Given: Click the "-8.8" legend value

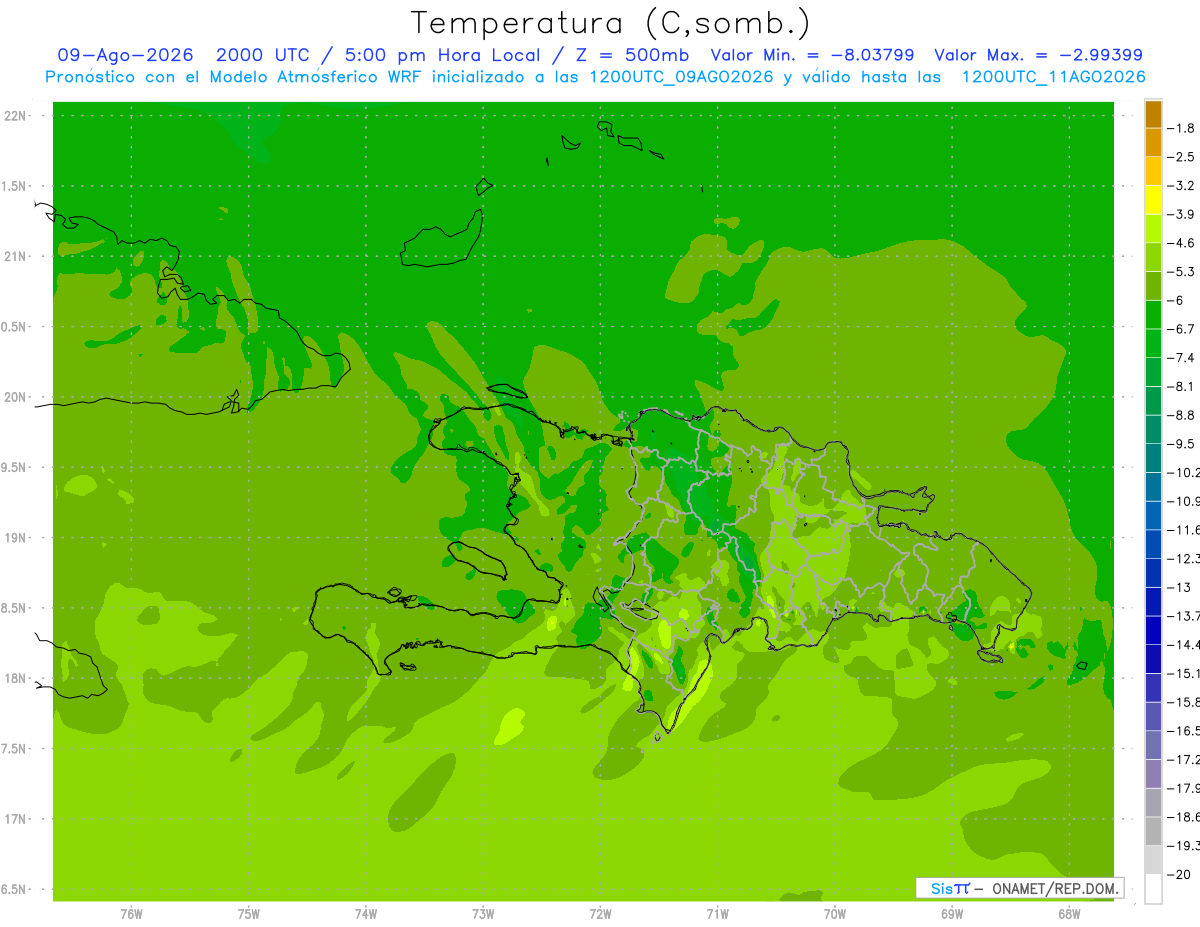Looking at the screenshot, I should point(1182,415).
